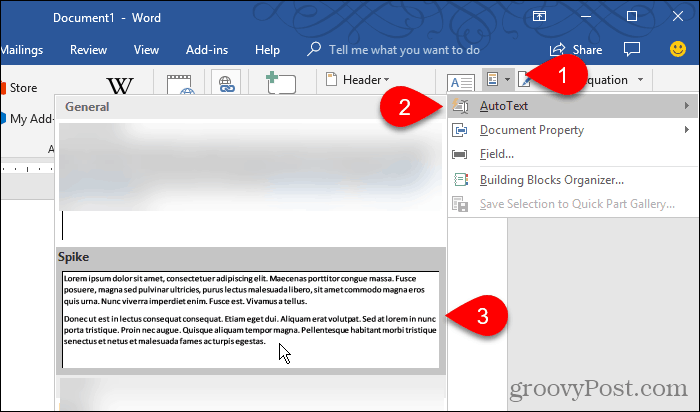The image size is (700, 412).
Task: Open the AutoText submenu
Action: (x=572, y=106)
